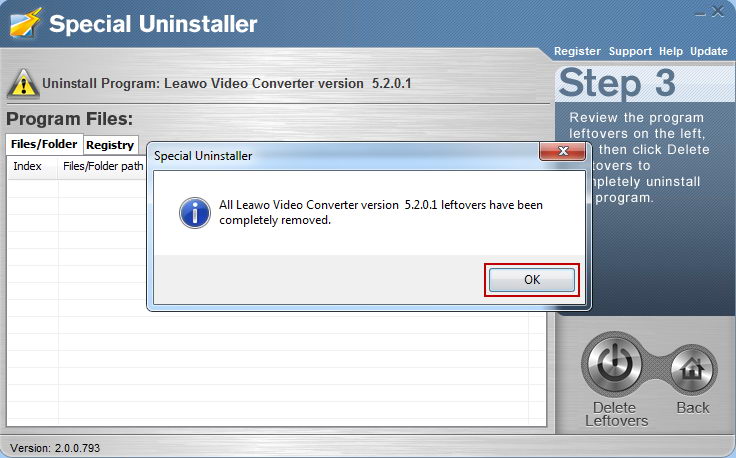Check for updates via Update link
The image size is (736, 458).
pos(708,51)
